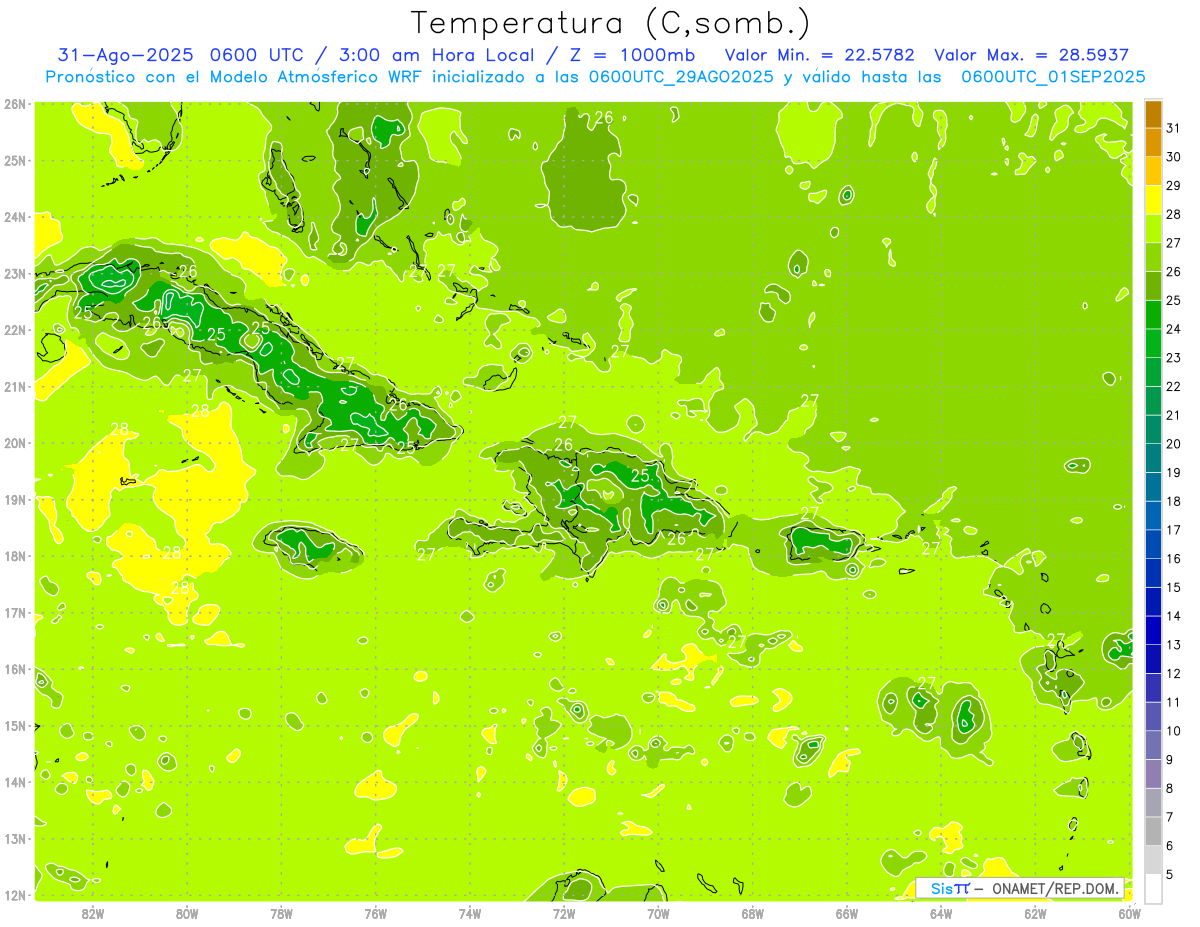Click the yellow swatch between 28 and 29

(x=1153, y=200)
